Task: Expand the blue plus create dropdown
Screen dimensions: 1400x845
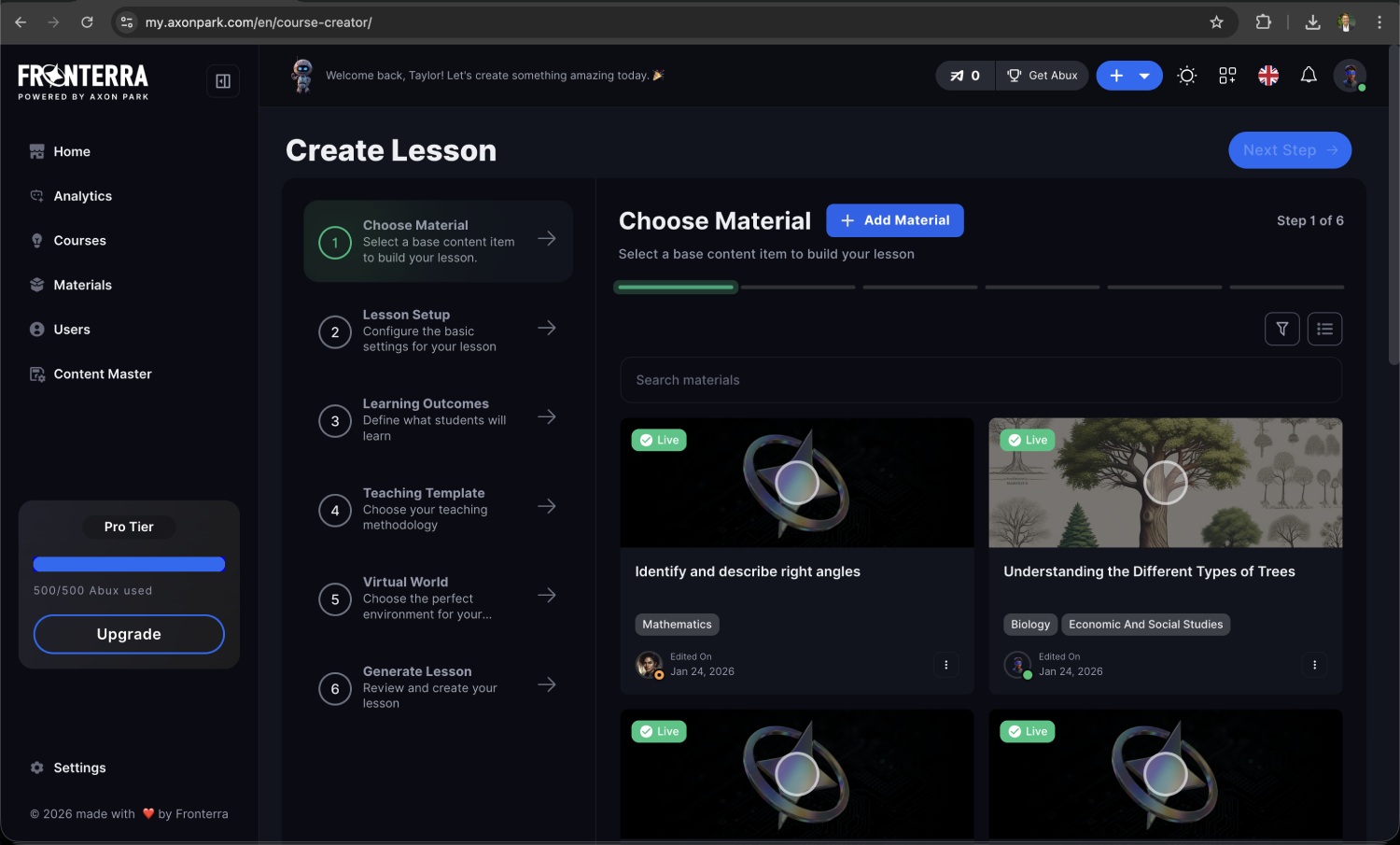Action: coord(1143,76)
